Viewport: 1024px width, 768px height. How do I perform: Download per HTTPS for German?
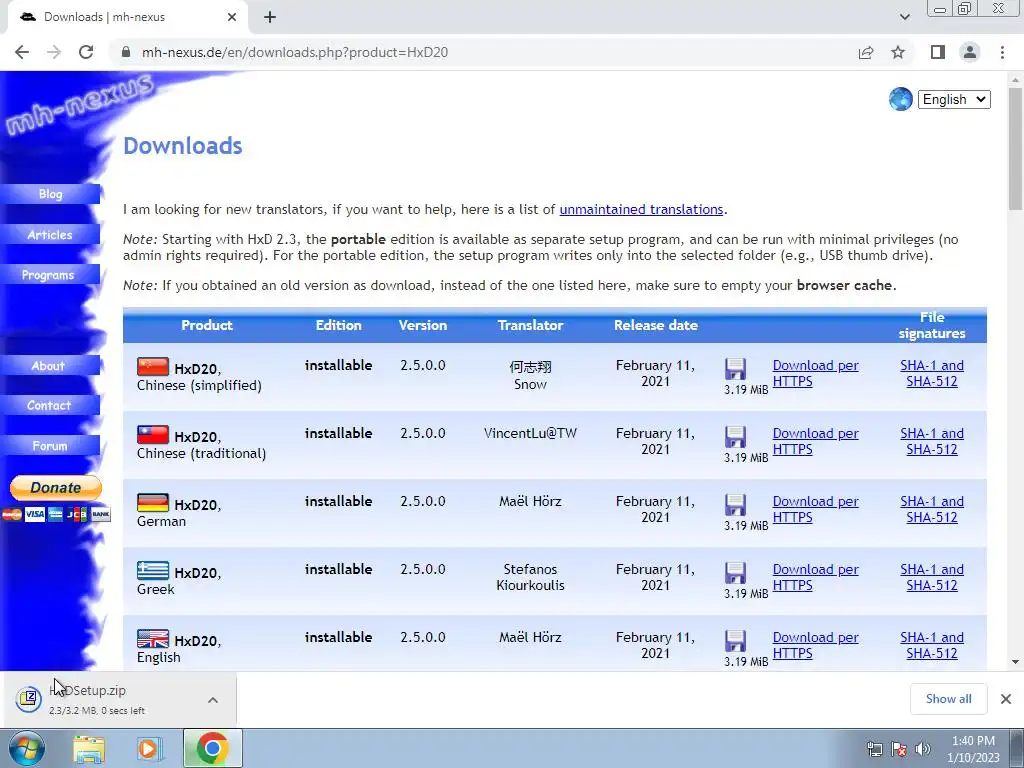[815, 509]
